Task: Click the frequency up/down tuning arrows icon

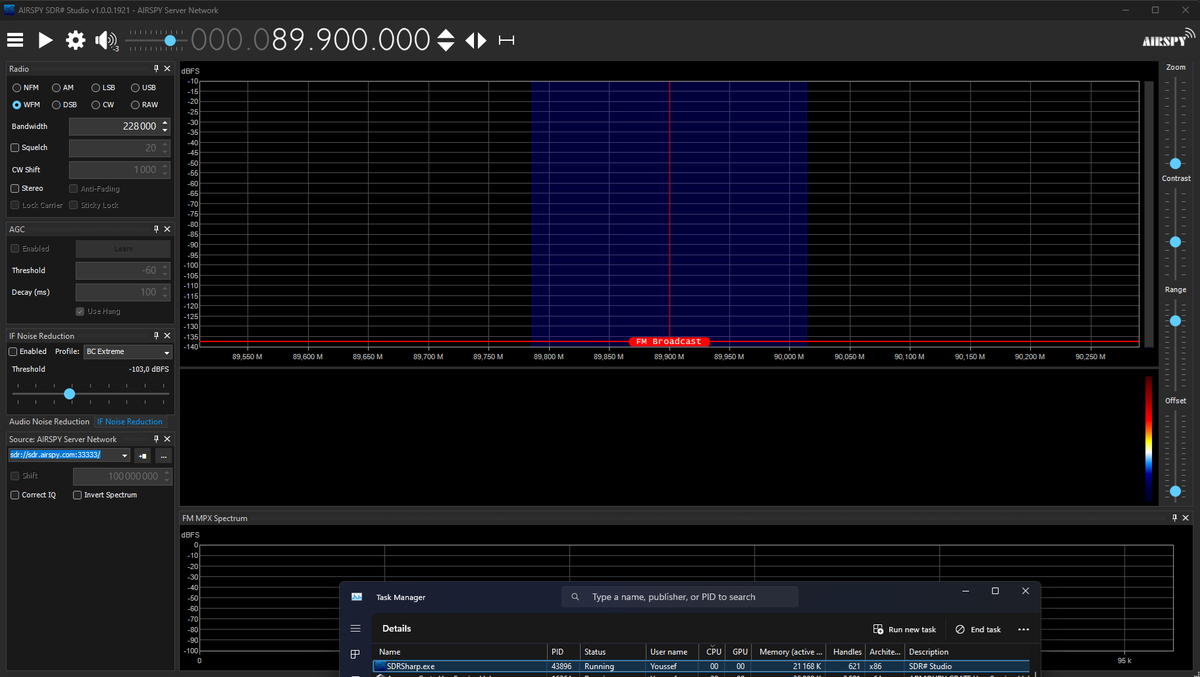Action: [x=446, y=40]
